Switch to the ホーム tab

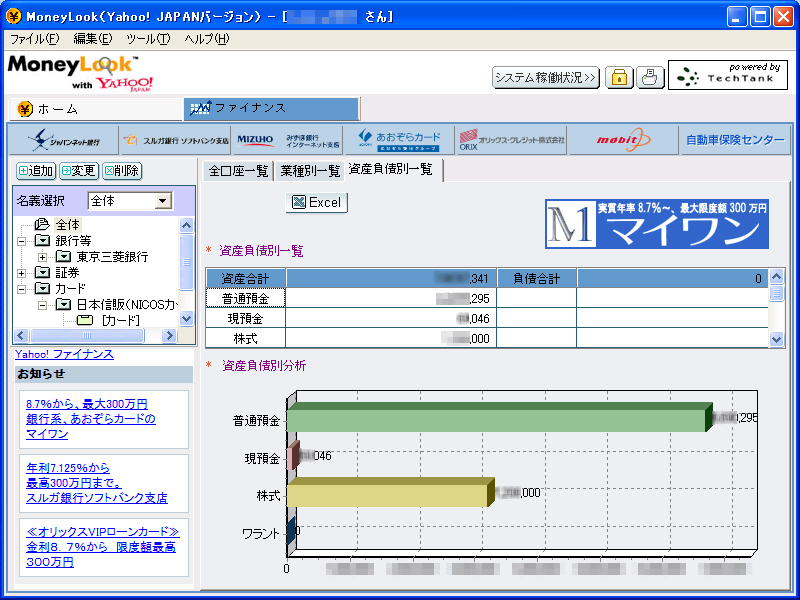click(x=95, y=109)
